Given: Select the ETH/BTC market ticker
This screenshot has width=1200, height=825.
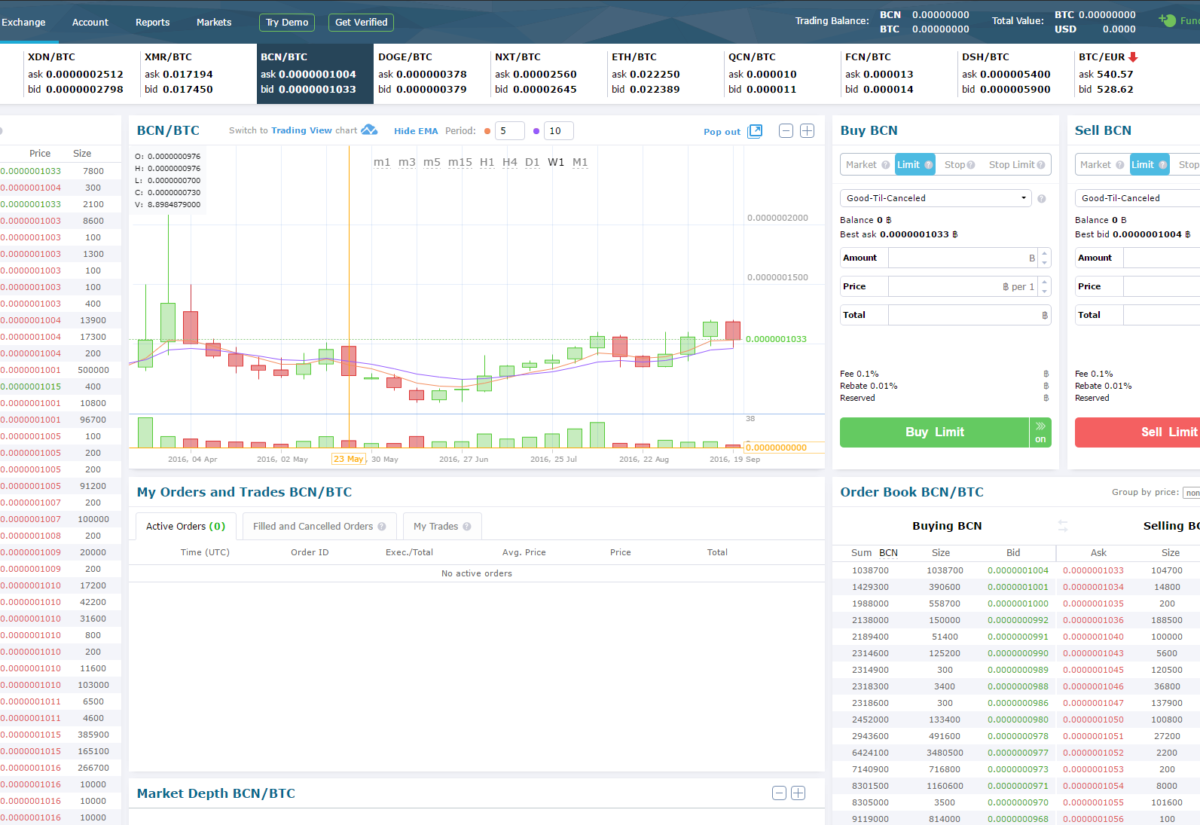Looking at the screenshot, I should (x=665, y=73).
